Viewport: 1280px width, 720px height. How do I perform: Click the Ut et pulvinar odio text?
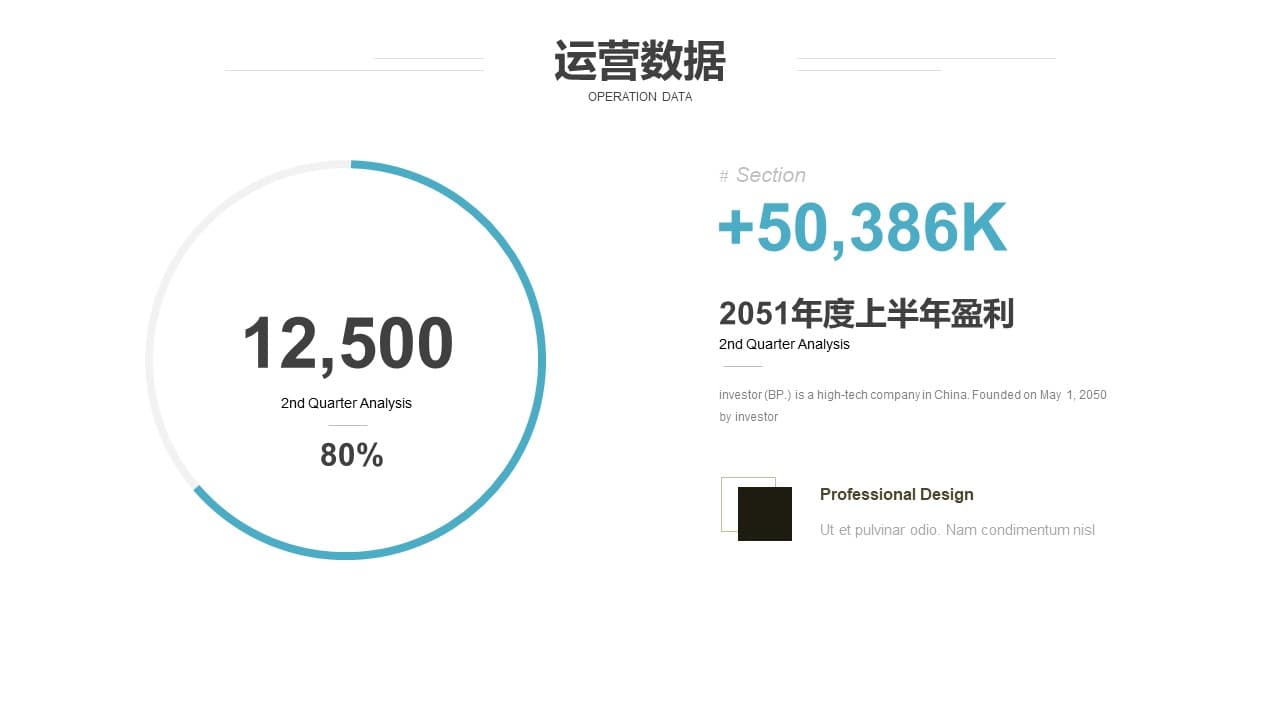pos(957,530)
